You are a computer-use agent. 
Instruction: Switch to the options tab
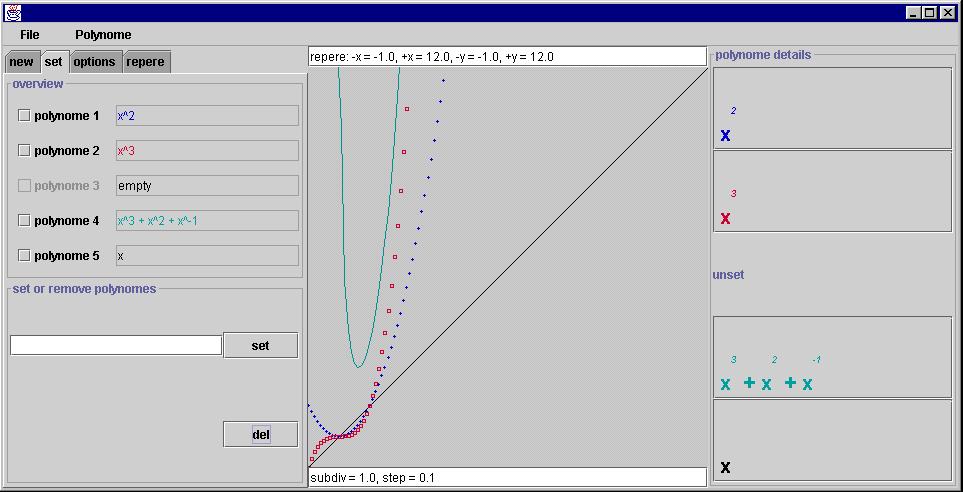(94, 62)
